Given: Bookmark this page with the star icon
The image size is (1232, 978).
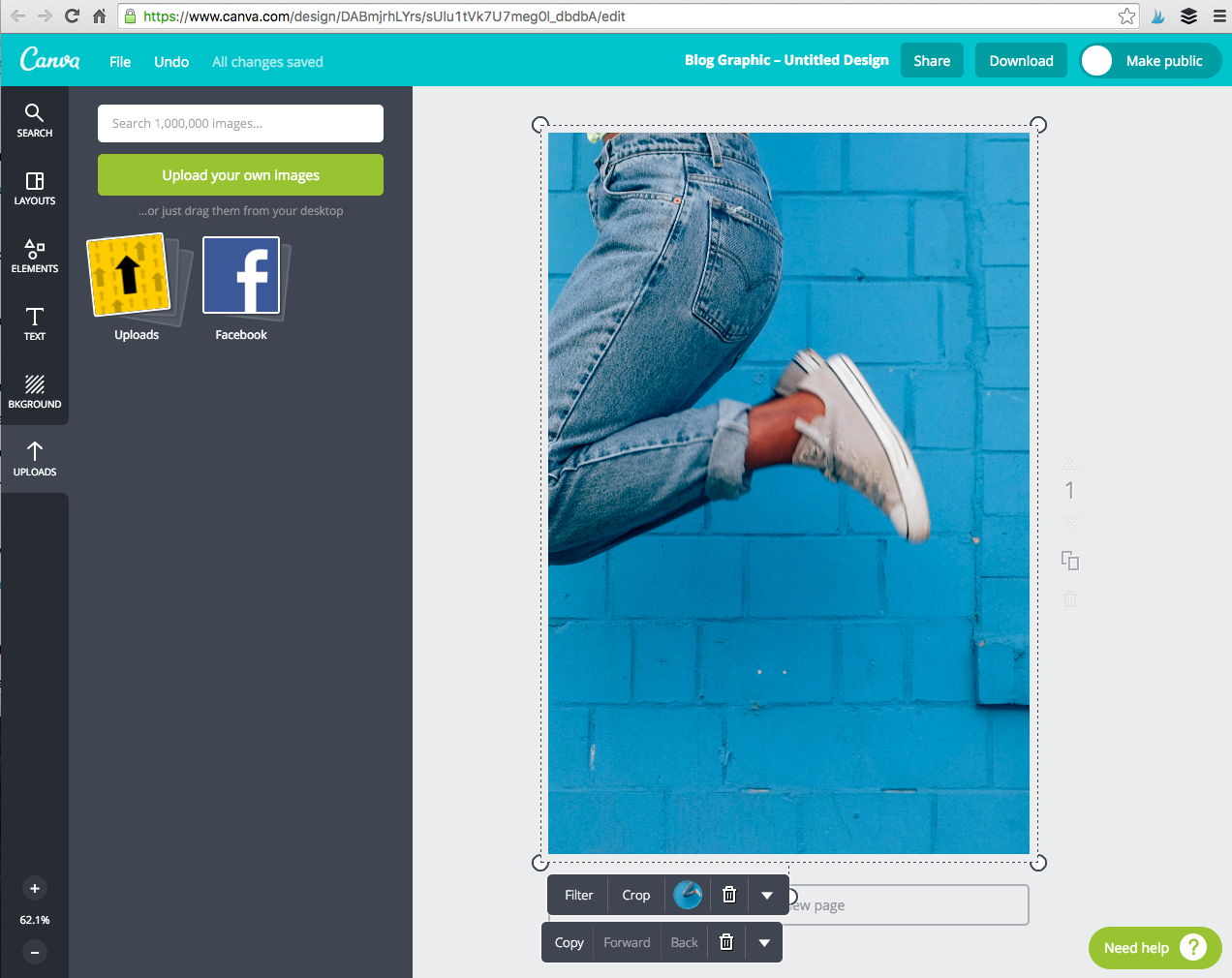Looking at the screenshot, I should click(x=1126, y=15).
